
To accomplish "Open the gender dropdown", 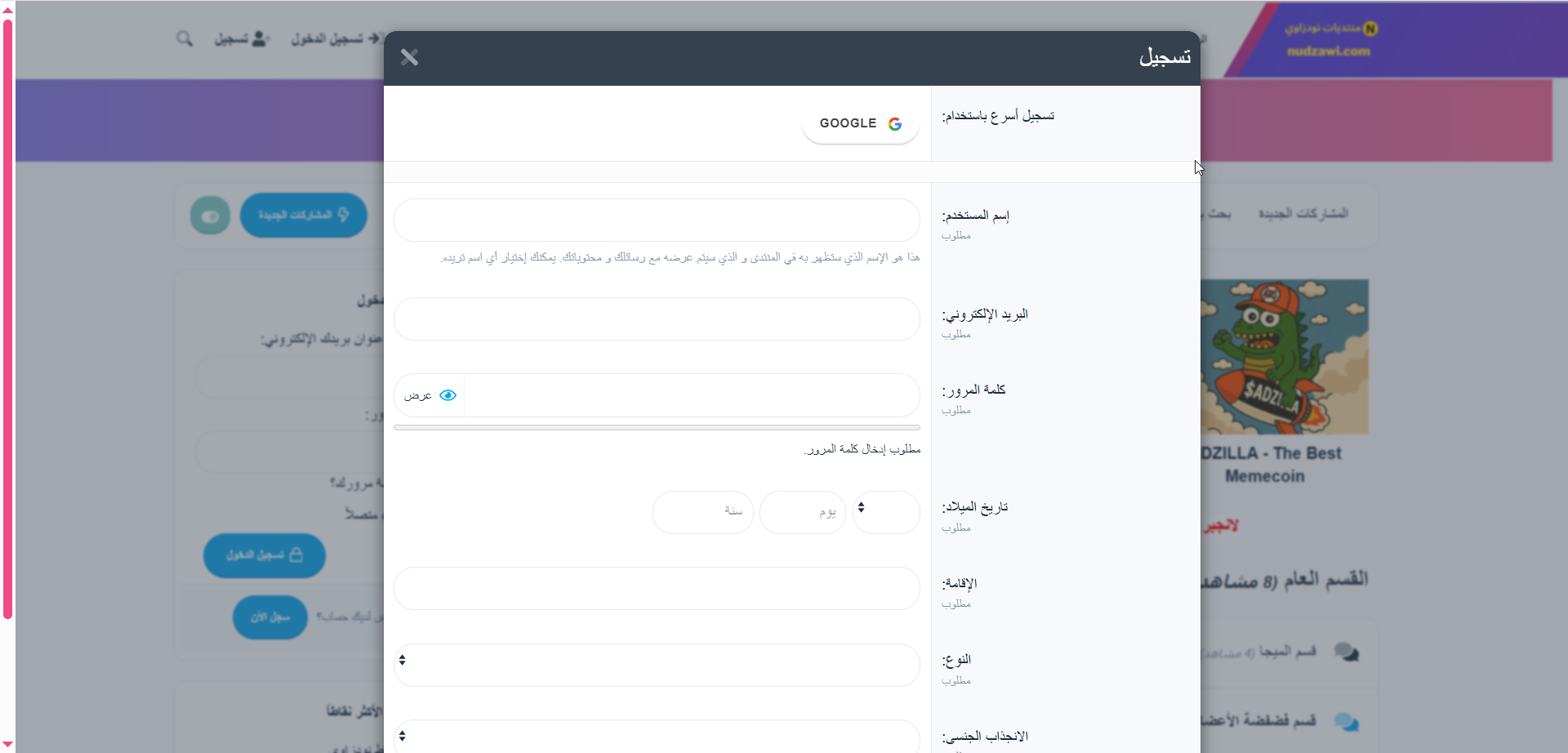I will [x=657, y=665].
